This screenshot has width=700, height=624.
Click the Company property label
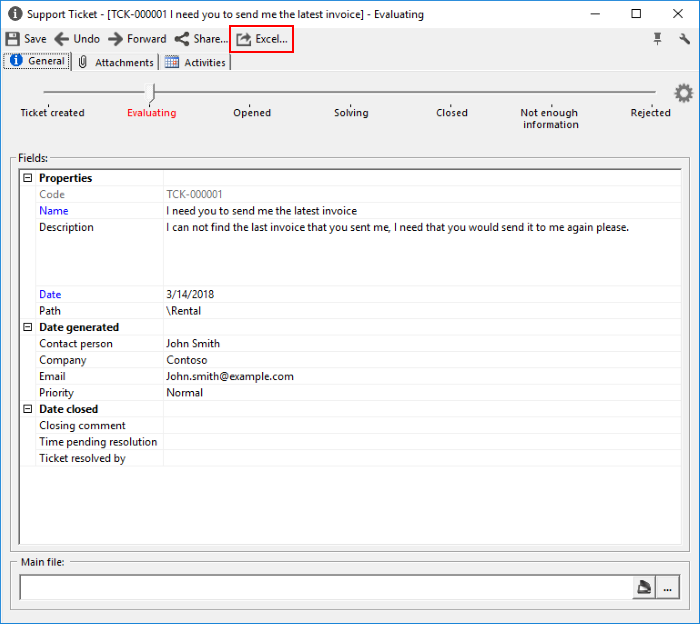coord(62,360)
